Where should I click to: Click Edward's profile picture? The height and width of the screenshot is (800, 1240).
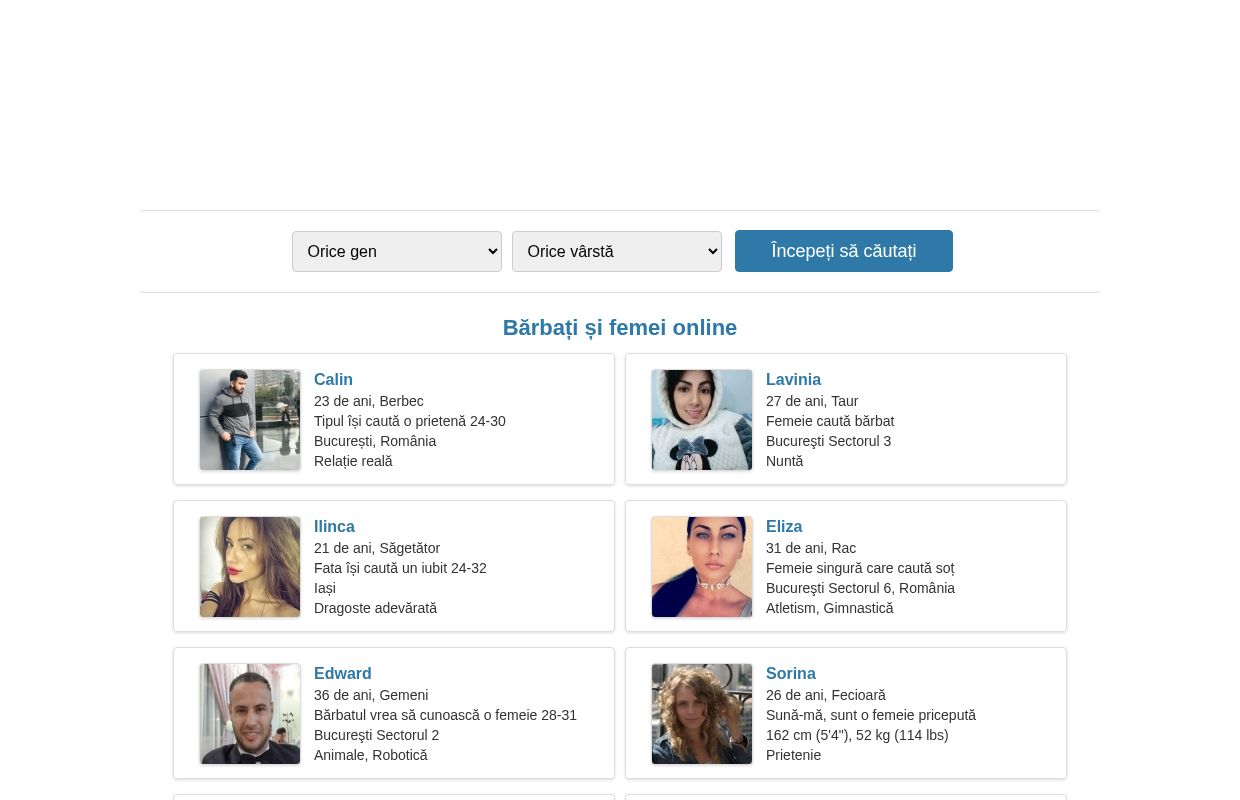[x=250, y=714]
